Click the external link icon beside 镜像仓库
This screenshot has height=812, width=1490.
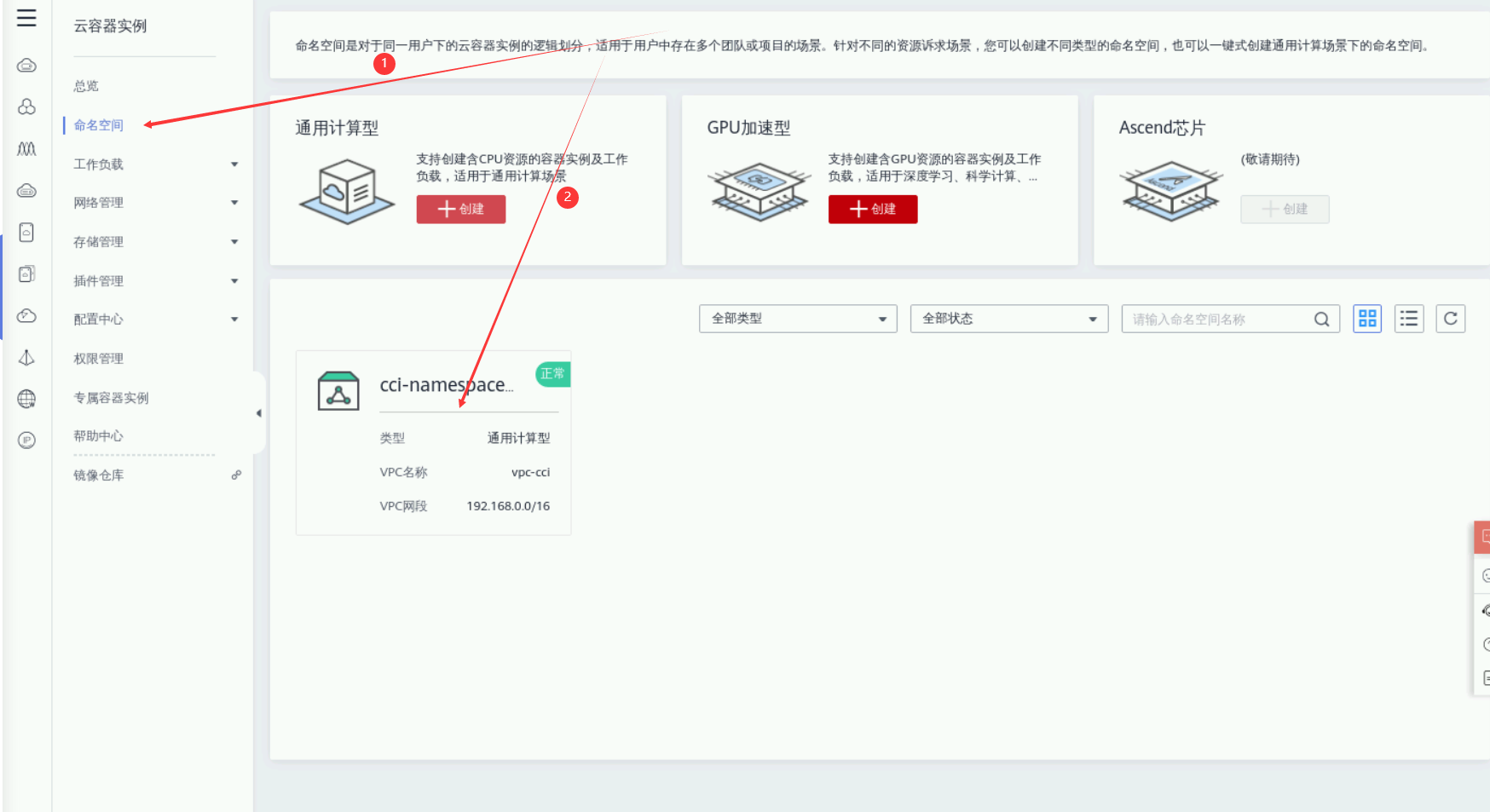pos(236,475)
